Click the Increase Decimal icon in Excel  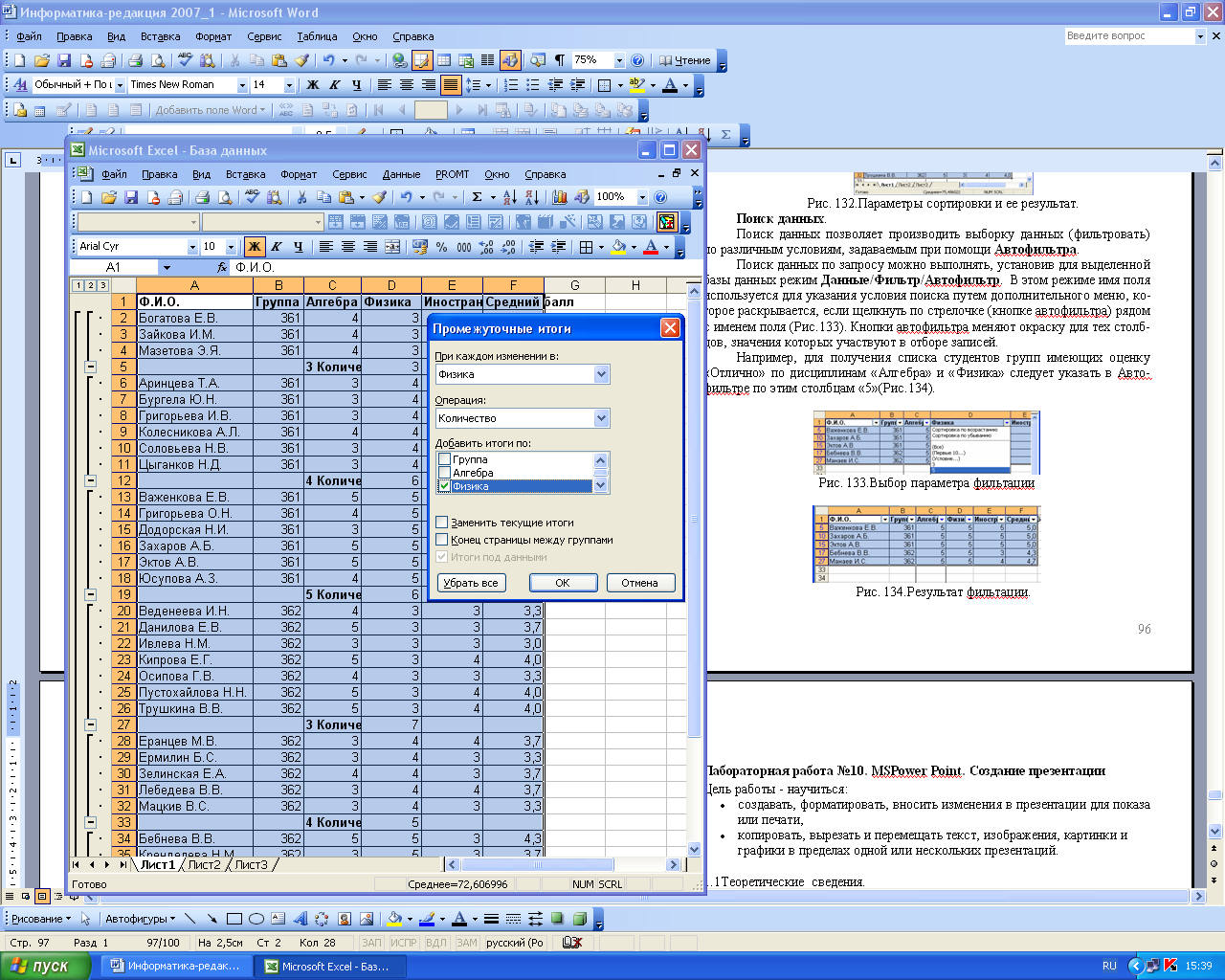(486, 247)
